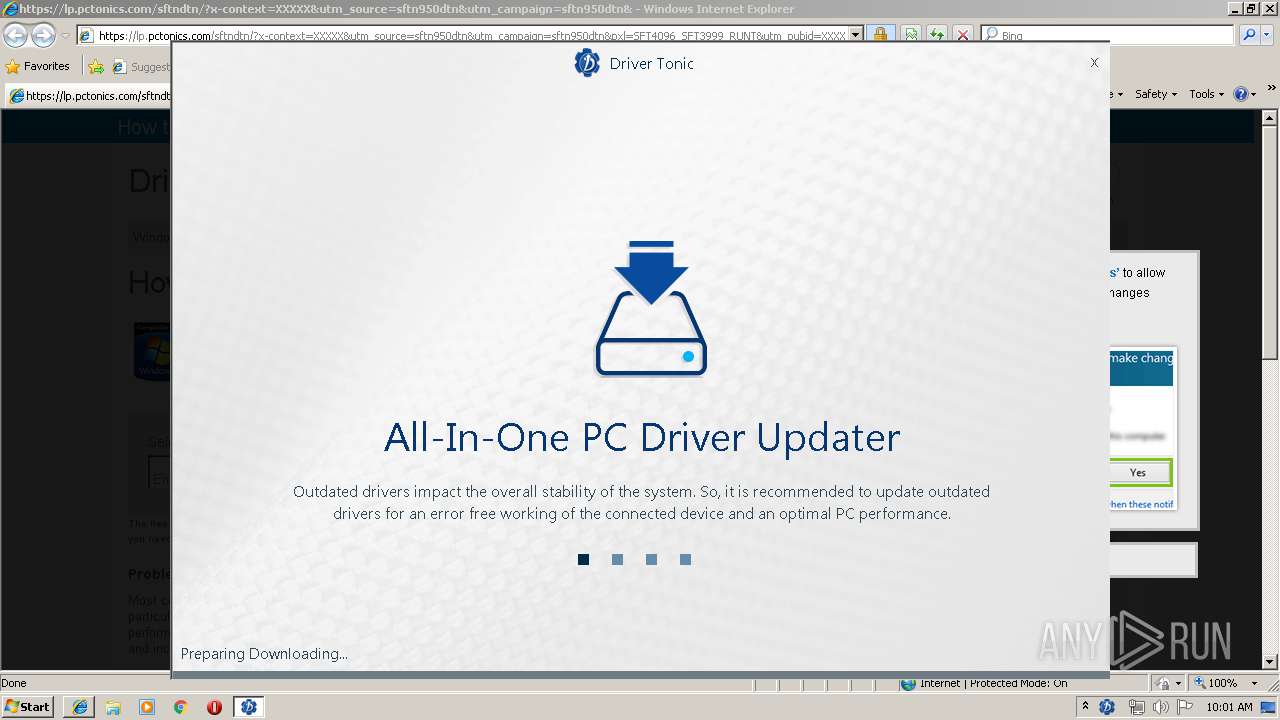This screenshot has height=720, width=1280.
Task: Click the security lock icon
Action: (880, 35)
